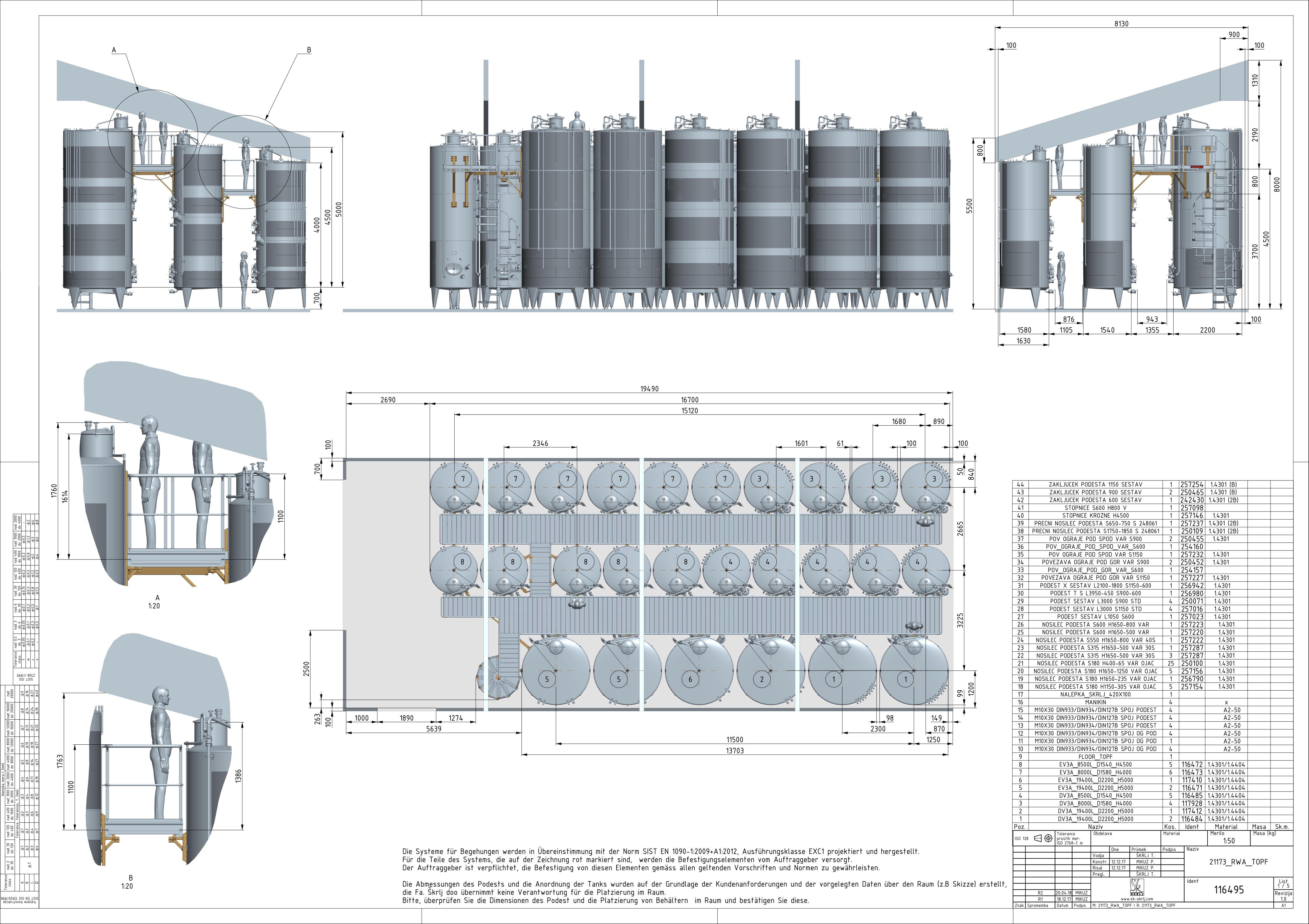Click detail callout label B in the top-left elevation
1309x924 pixels.
309,50
